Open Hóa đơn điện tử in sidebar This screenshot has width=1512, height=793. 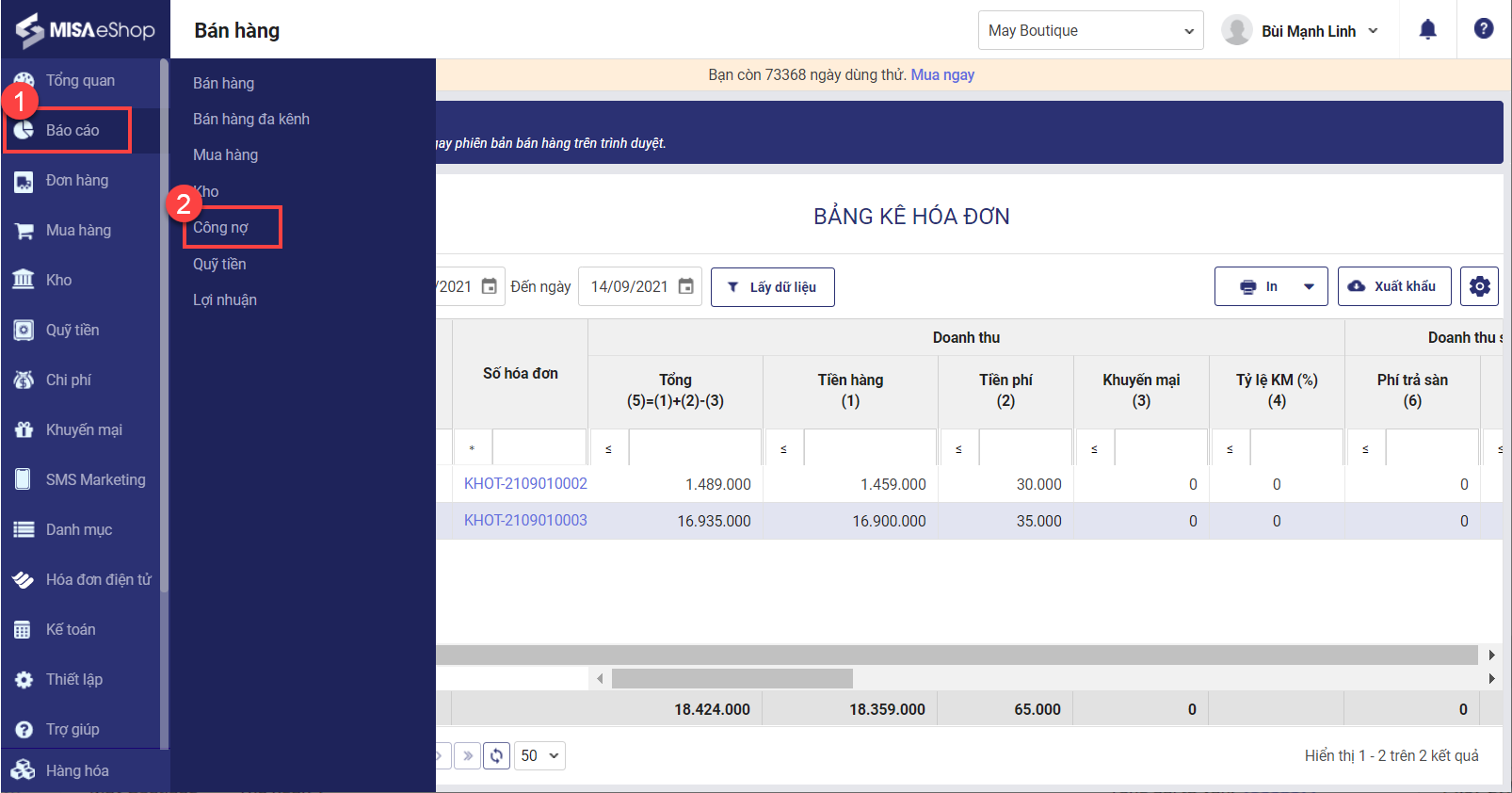point(98,579)
